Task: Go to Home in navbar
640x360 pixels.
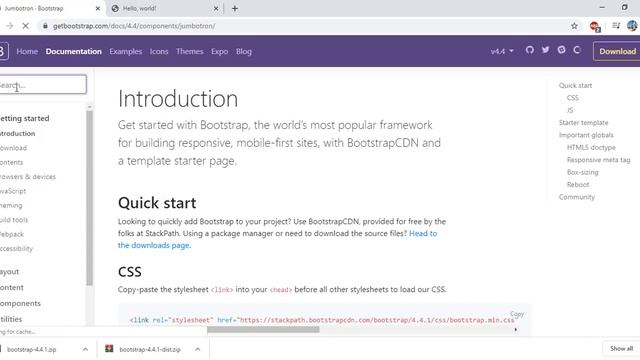Action: [27, 51]
